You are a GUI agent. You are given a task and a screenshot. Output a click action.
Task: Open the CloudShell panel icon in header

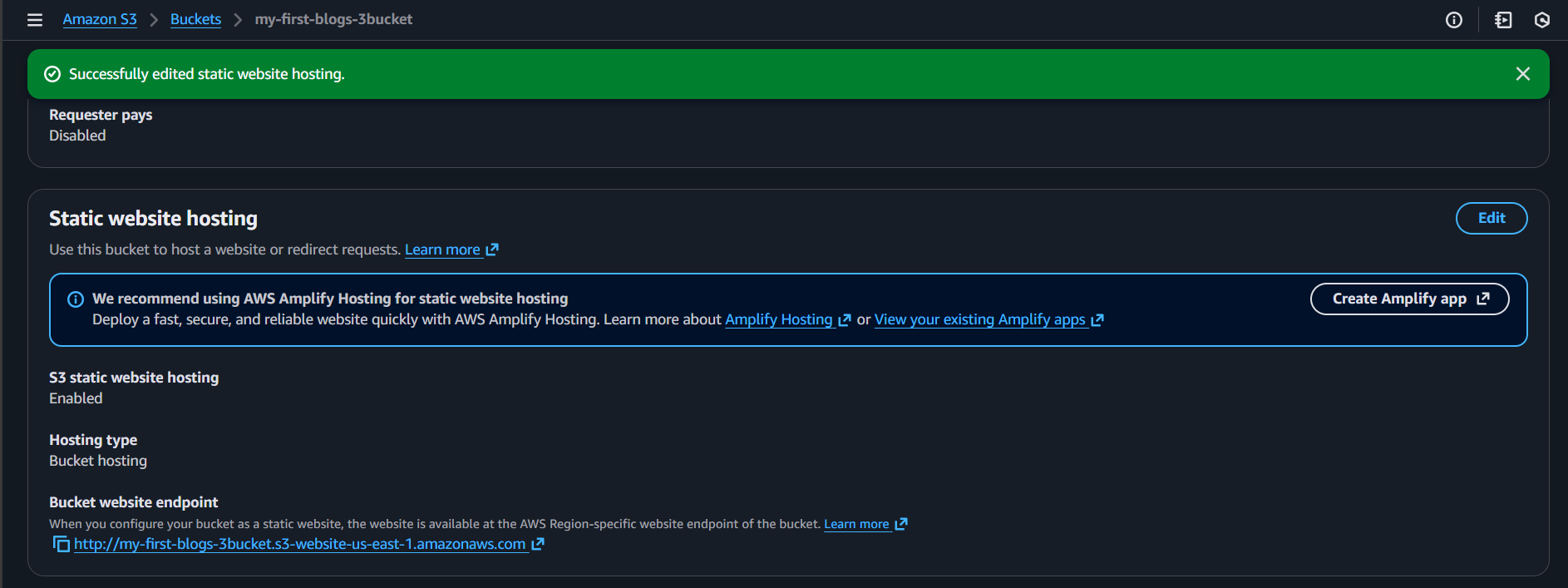tap(1503, 20)
